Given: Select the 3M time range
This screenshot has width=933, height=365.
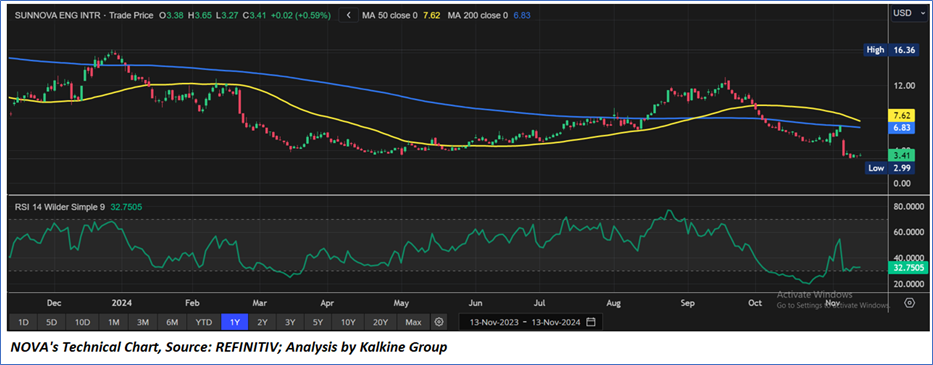Looking at the screenshot, I should 143,322.
